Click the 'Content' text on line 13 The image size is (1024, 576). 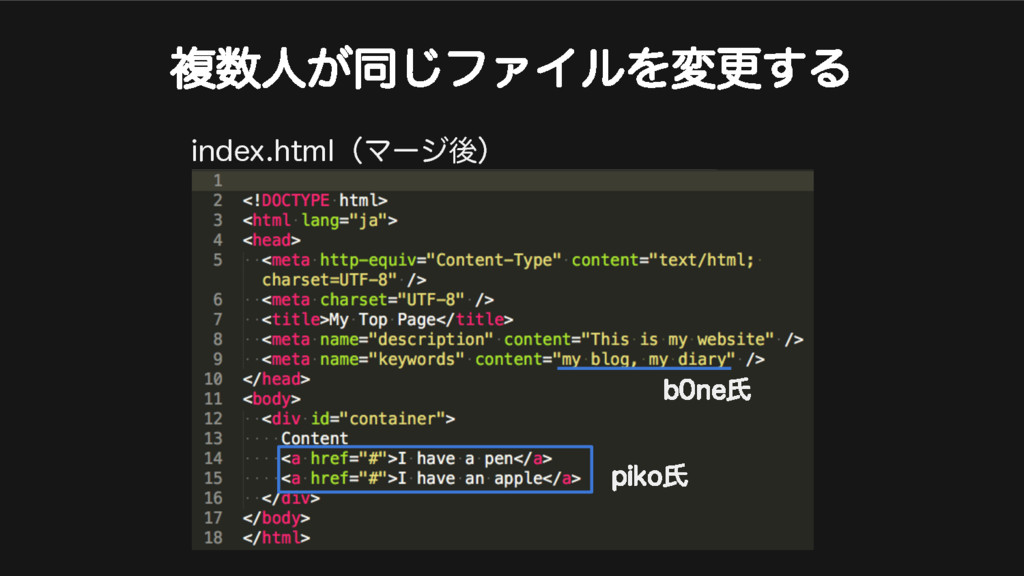pyautogui.click(x=315, y=438)
